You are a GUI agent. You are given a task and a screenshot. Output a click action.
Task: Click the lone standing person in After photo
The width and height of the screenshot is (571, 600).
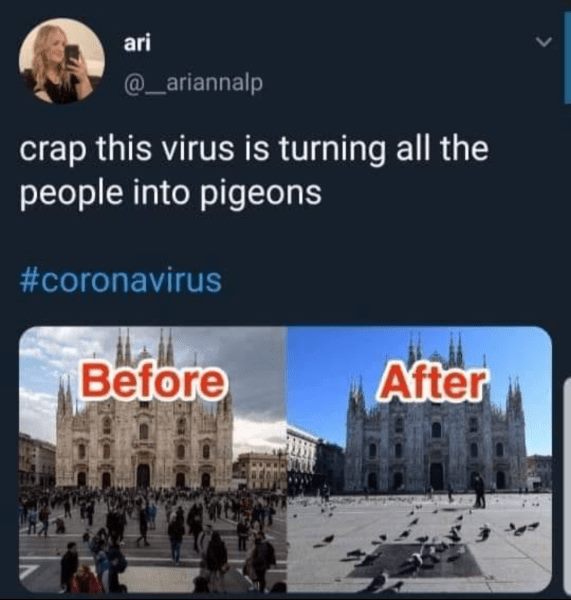tap(478, 489)
